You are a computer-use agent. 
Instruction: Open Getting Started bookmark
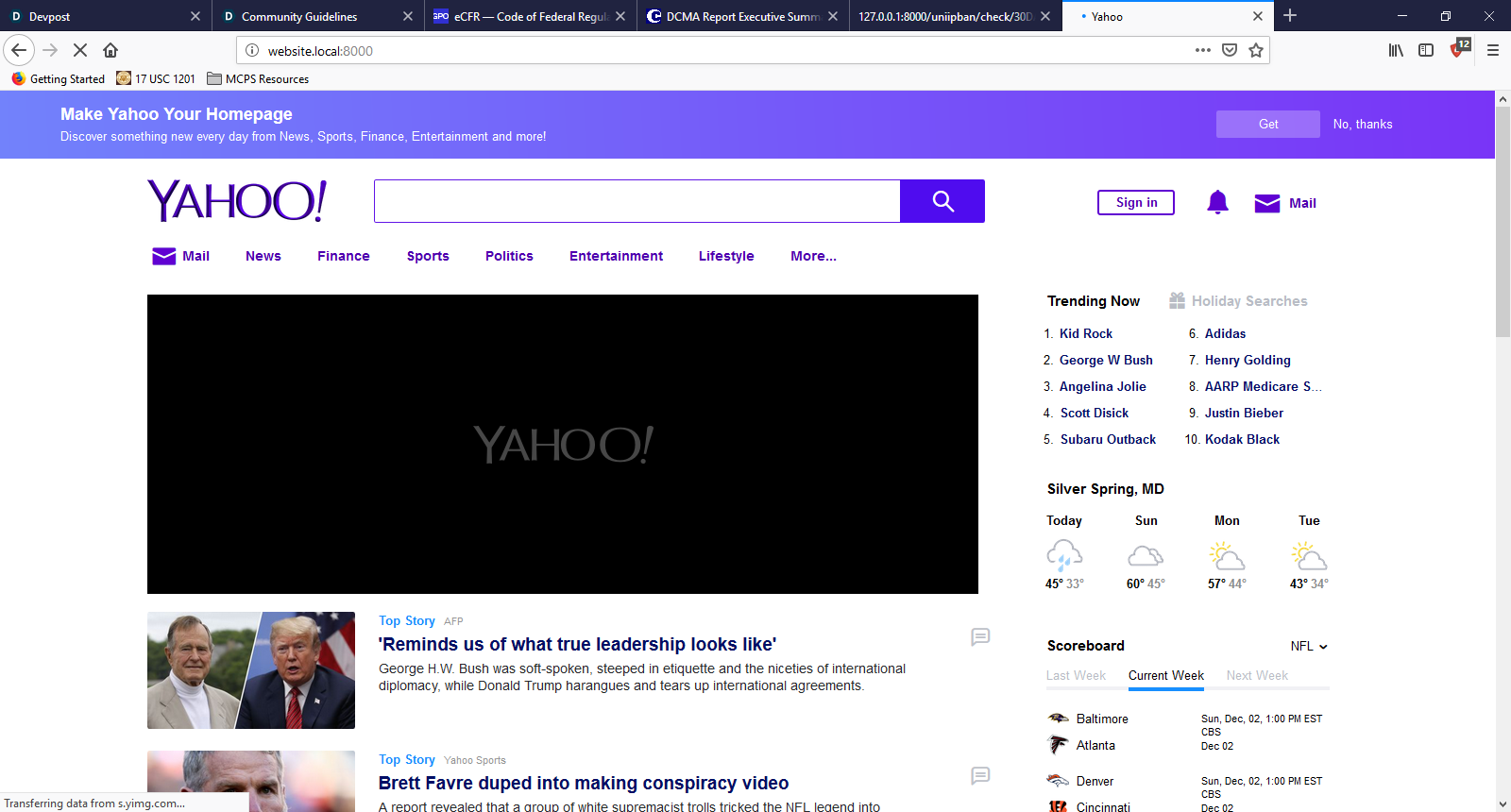pyautogui.click(x=59, y=78)
